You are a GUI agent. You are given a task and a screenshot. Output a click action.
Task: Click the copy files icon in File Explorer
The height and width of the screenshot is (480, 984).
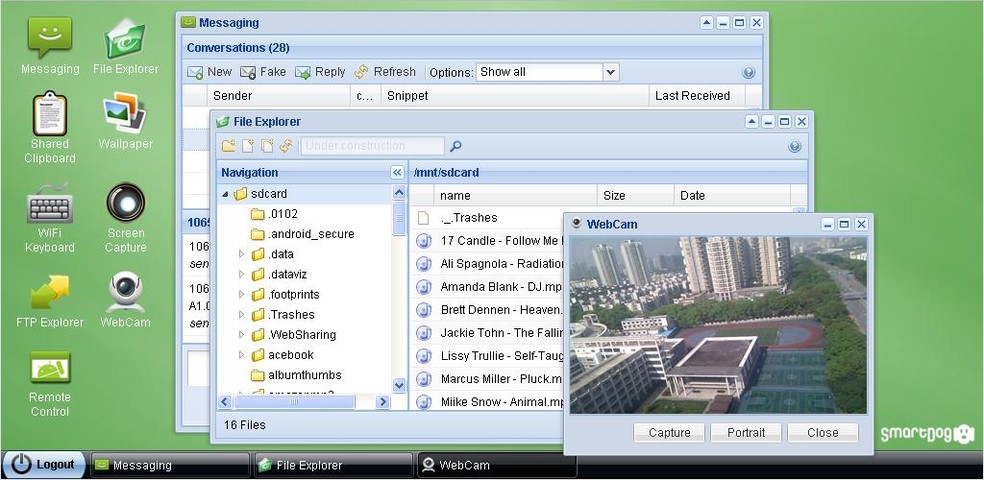pos(267,146)
